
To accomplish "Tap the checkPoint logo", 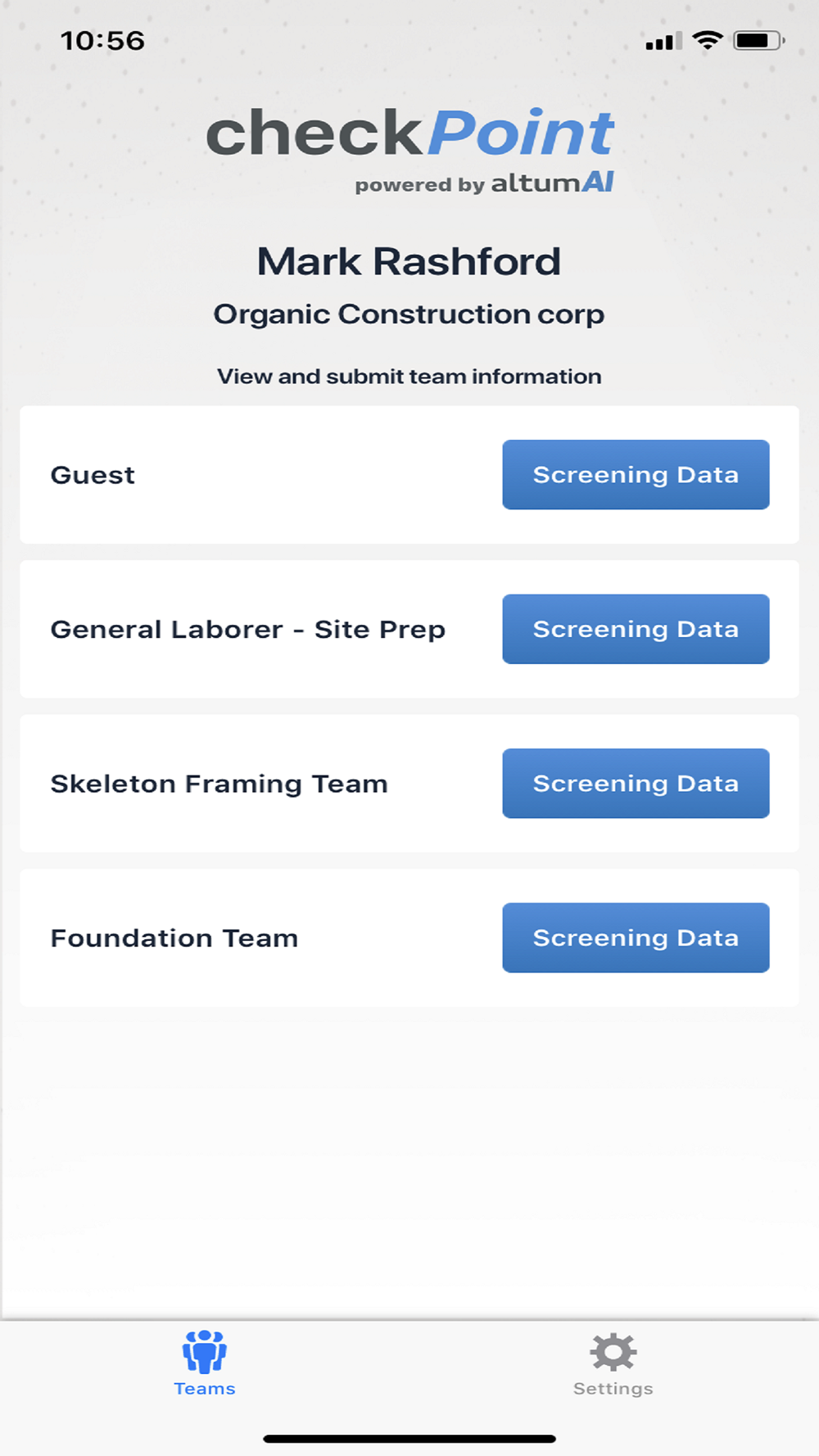I will click(x=409, y=133).
